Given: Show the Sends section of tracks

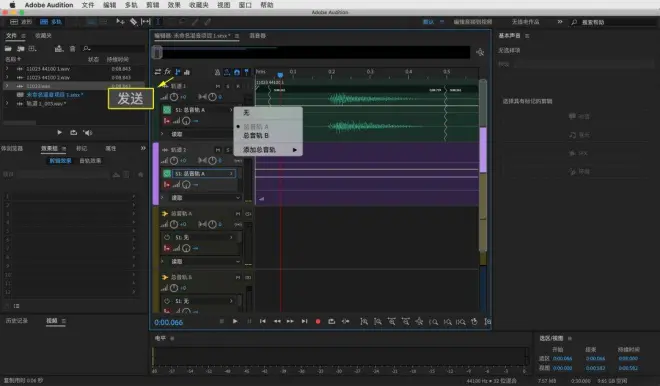Looking at the screenshot, I should coord(177,72).
